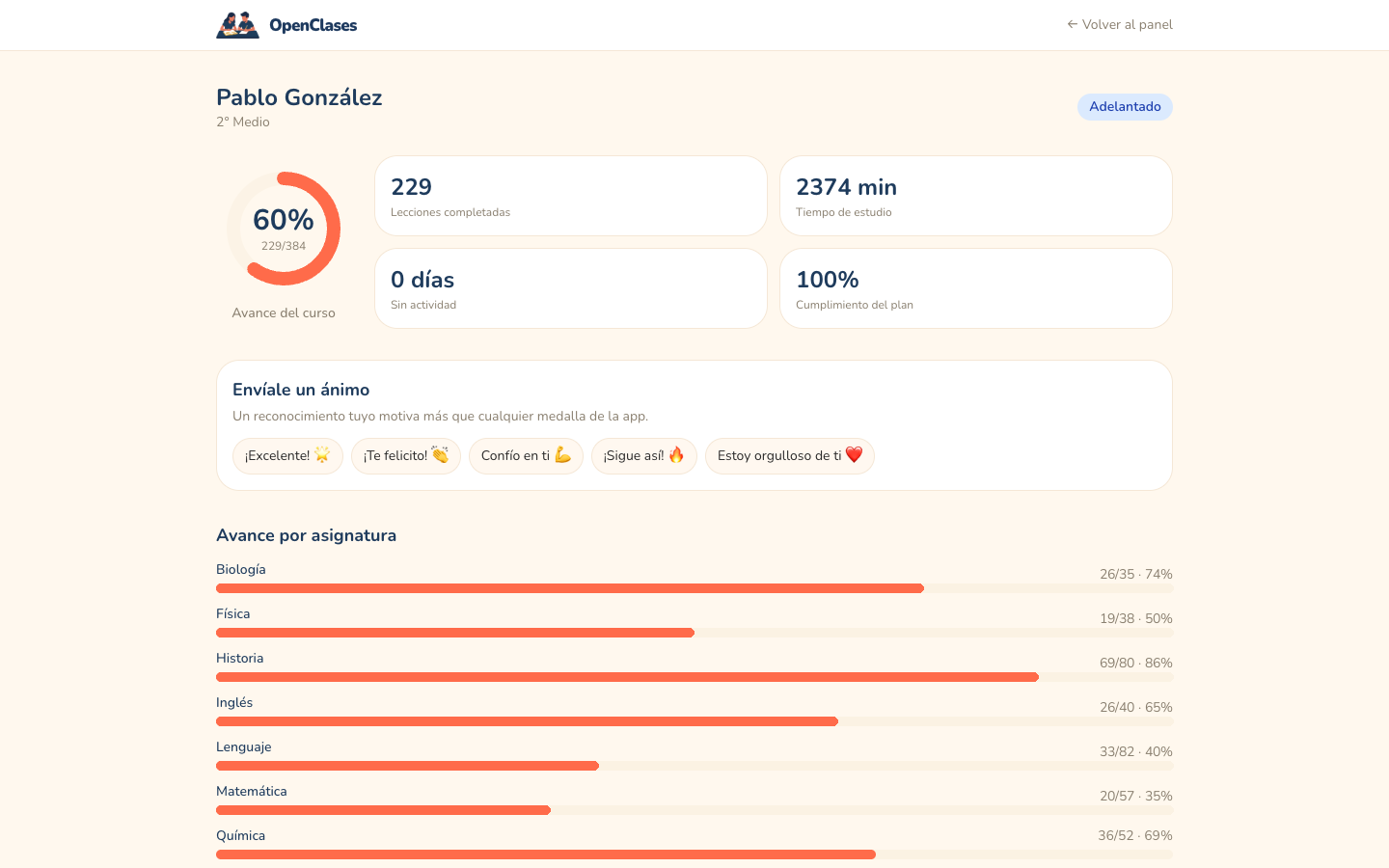Send the ¡Sigue así! fire message
1389x868 pixels.
644,456
